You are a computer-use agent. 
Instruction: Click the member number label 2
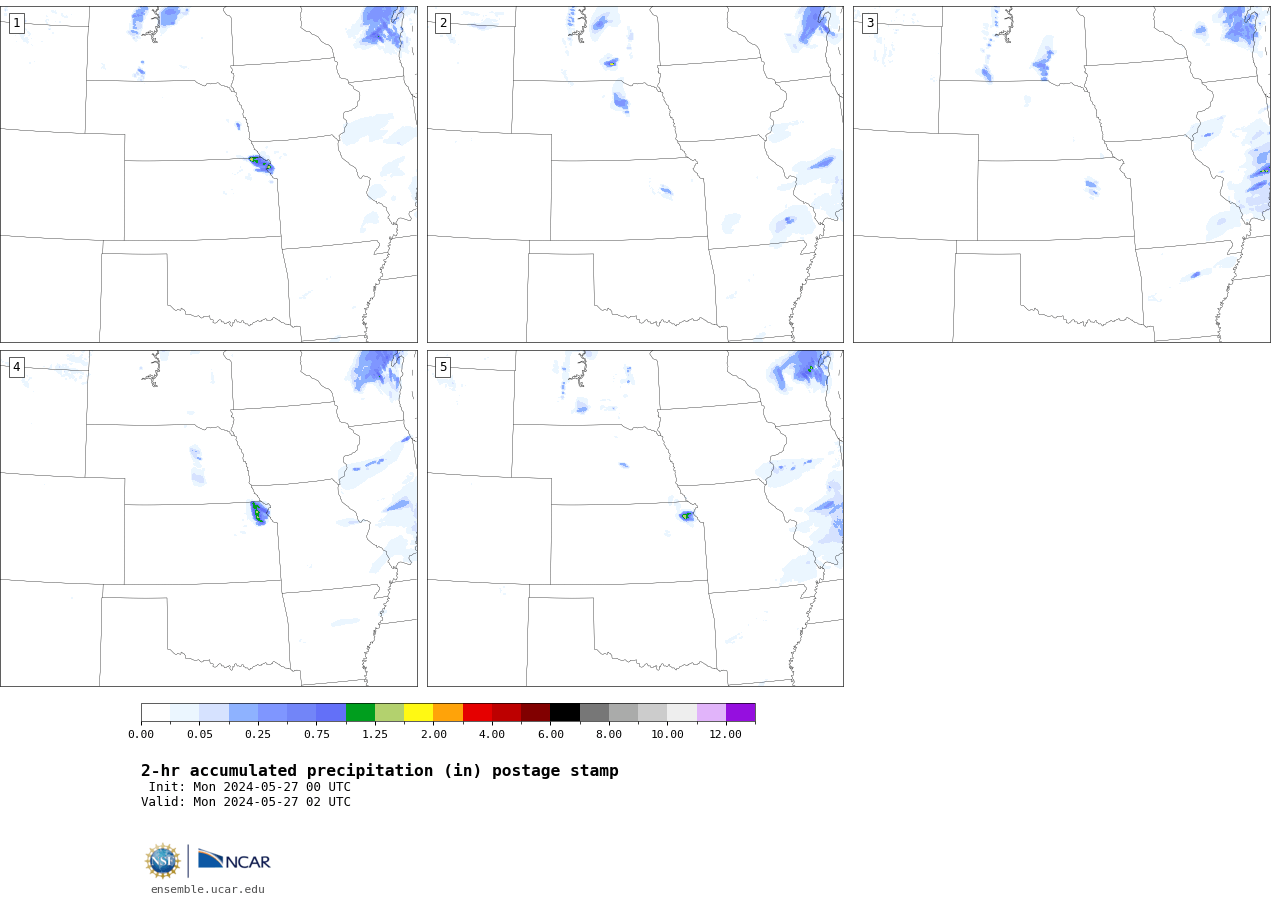443,23
